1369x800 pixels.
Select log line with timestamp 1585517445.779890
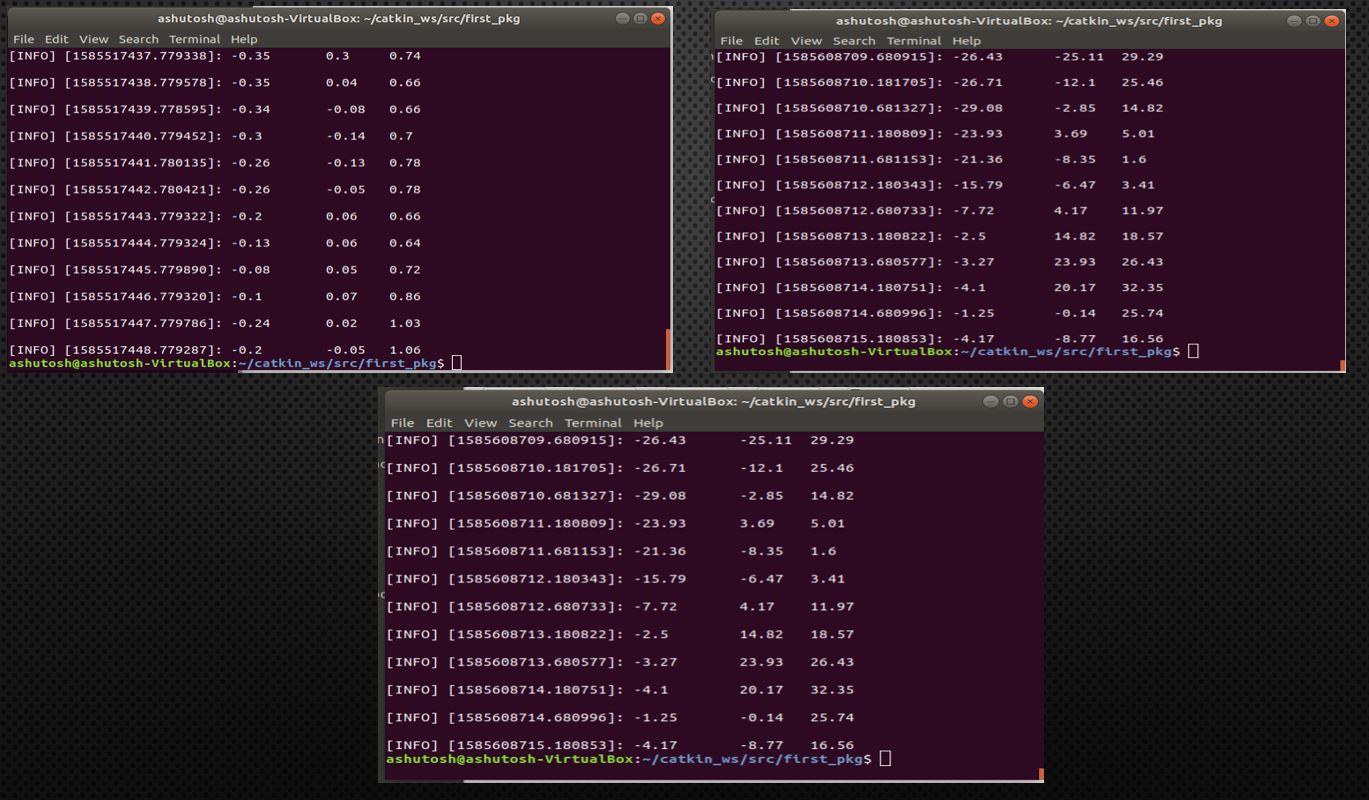tap(215, 269)
